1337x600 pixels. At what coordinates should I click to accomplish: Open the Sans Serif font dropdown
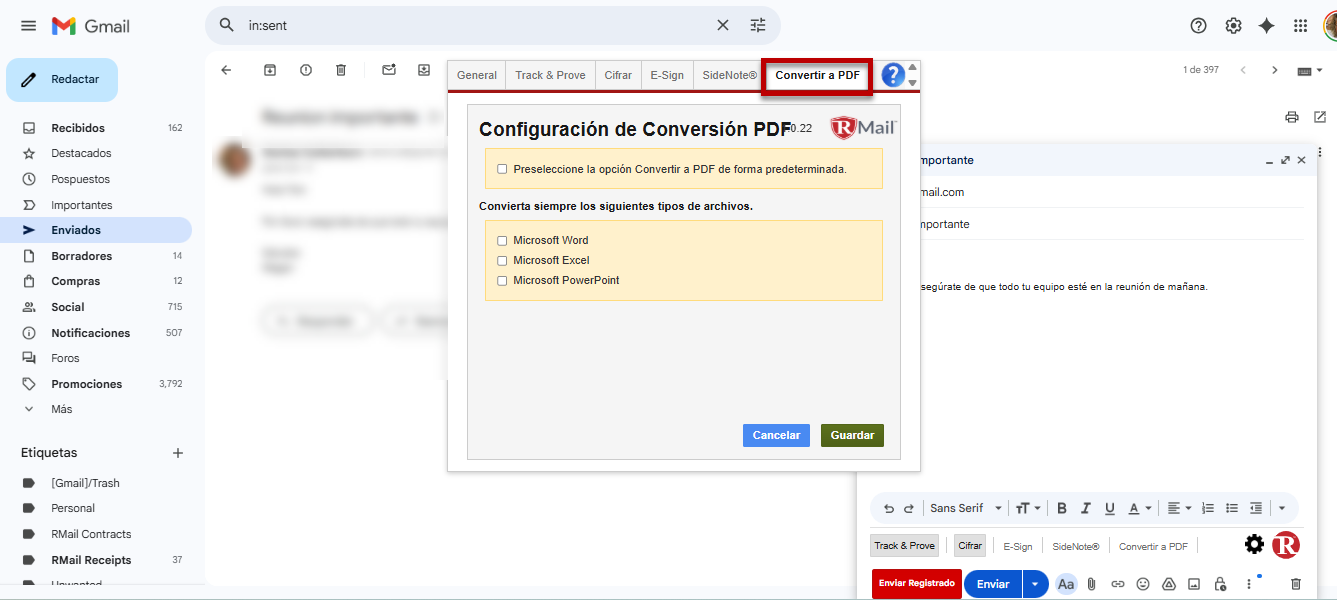(966, 508)
